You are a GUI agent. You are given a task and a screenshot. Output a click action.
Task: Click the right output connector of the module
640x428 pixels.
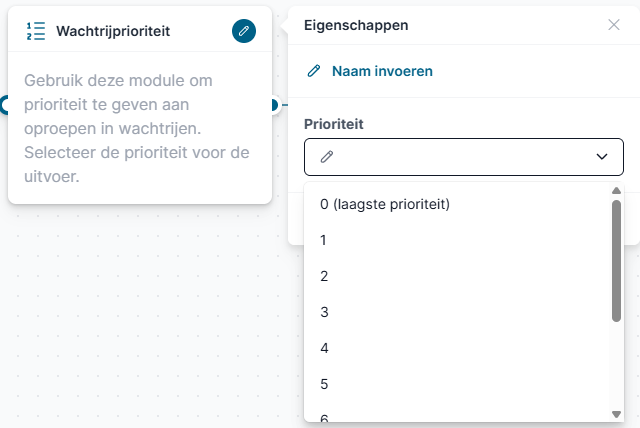pyautogui.click(x=274, y=105)
